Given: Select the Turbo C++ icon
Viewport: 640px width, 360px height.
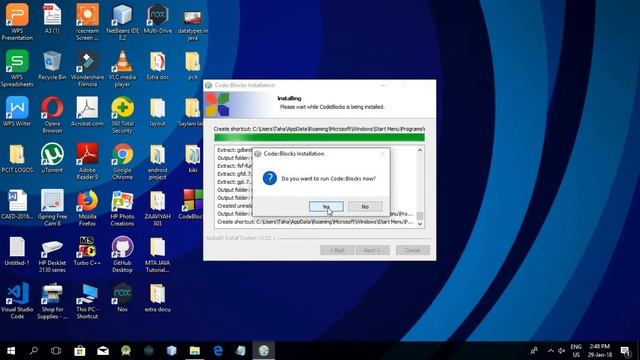Looking at the screenshot, I should click(x=87, y=251).
